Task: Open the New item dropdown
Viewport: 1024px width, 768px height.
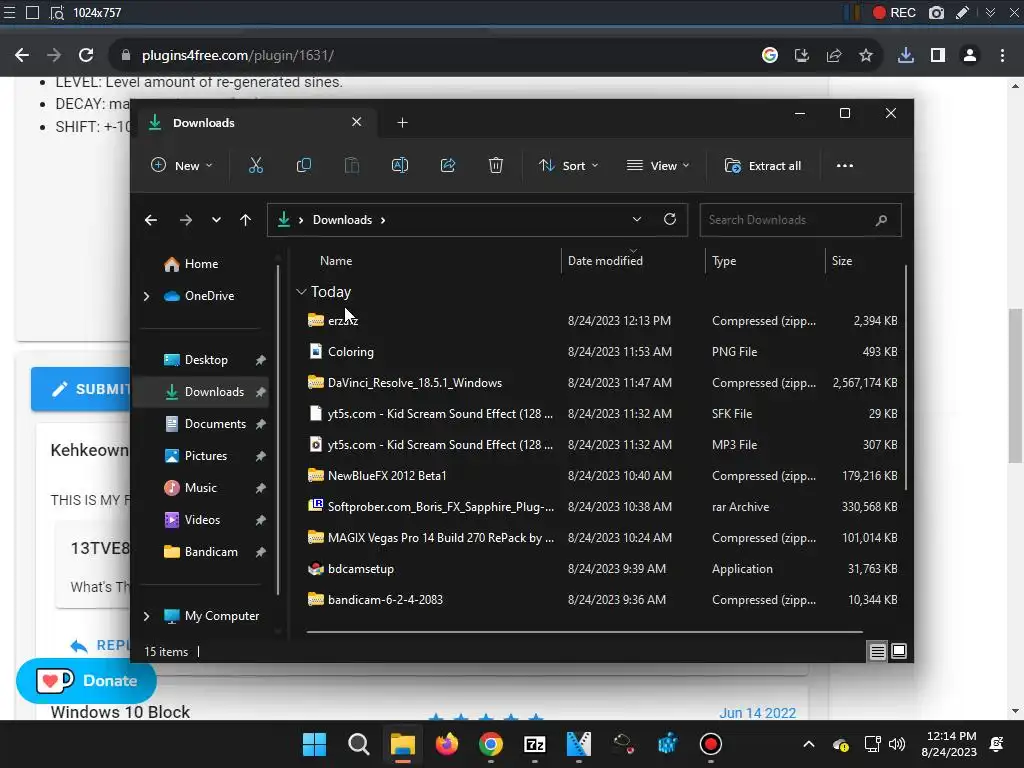Action: tap(182, 166)
